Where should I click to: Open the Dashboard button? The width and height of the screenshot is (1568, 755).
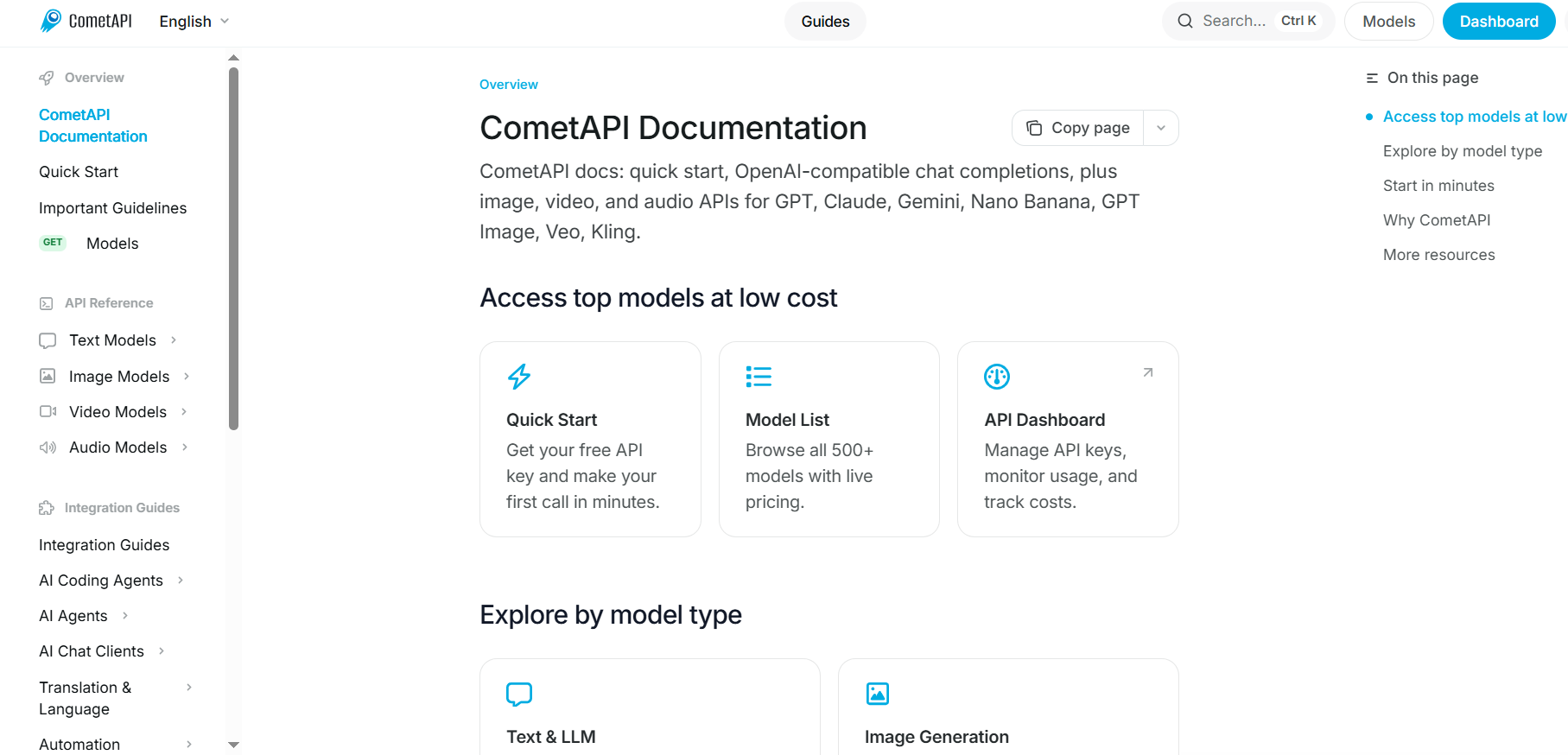click(1498, 22)
